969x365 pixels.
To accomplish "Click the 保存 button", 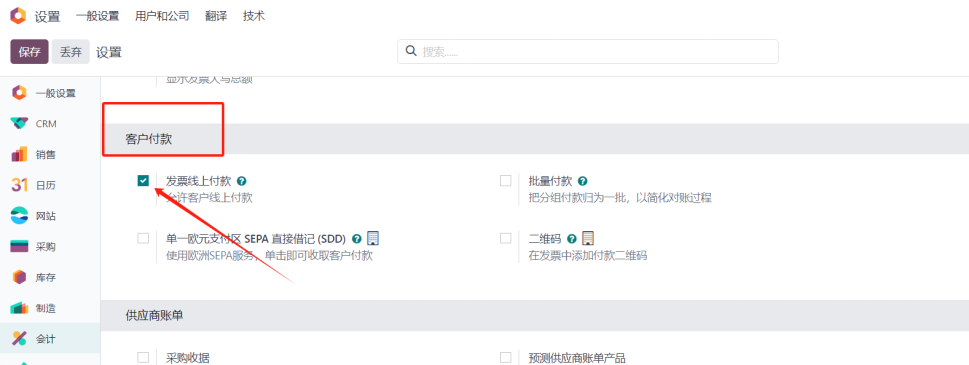I will tap(29, 52).
